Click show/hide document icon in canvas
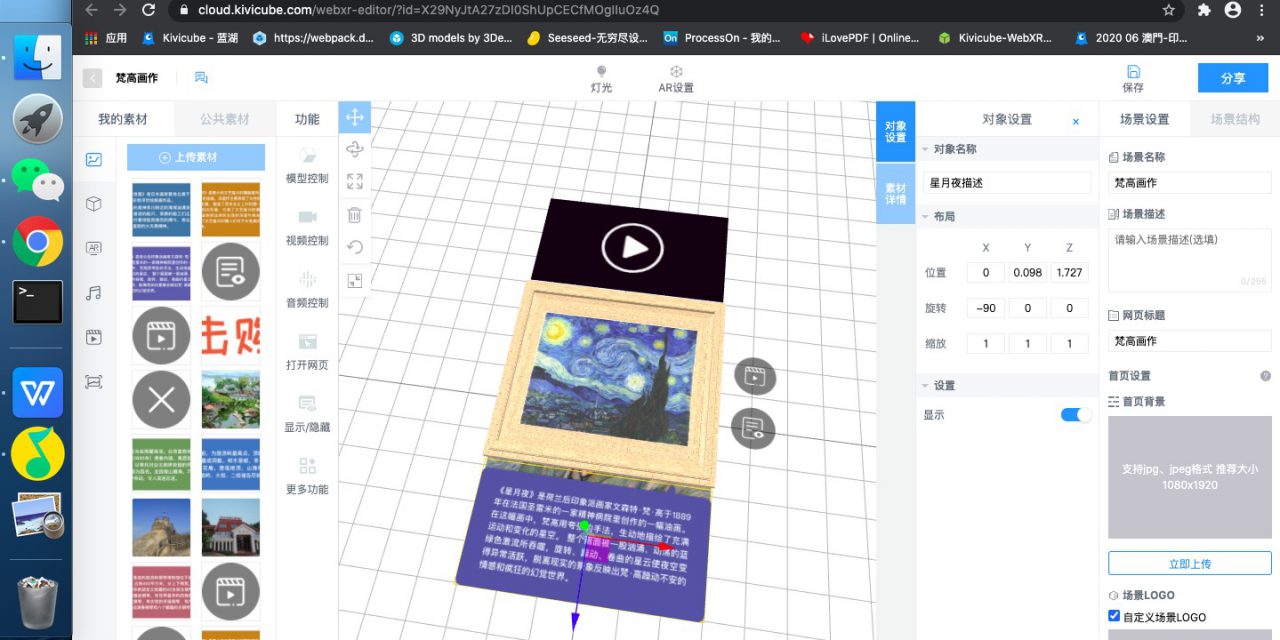Screen dimensions: 1280x640 [x=753, y=429]
